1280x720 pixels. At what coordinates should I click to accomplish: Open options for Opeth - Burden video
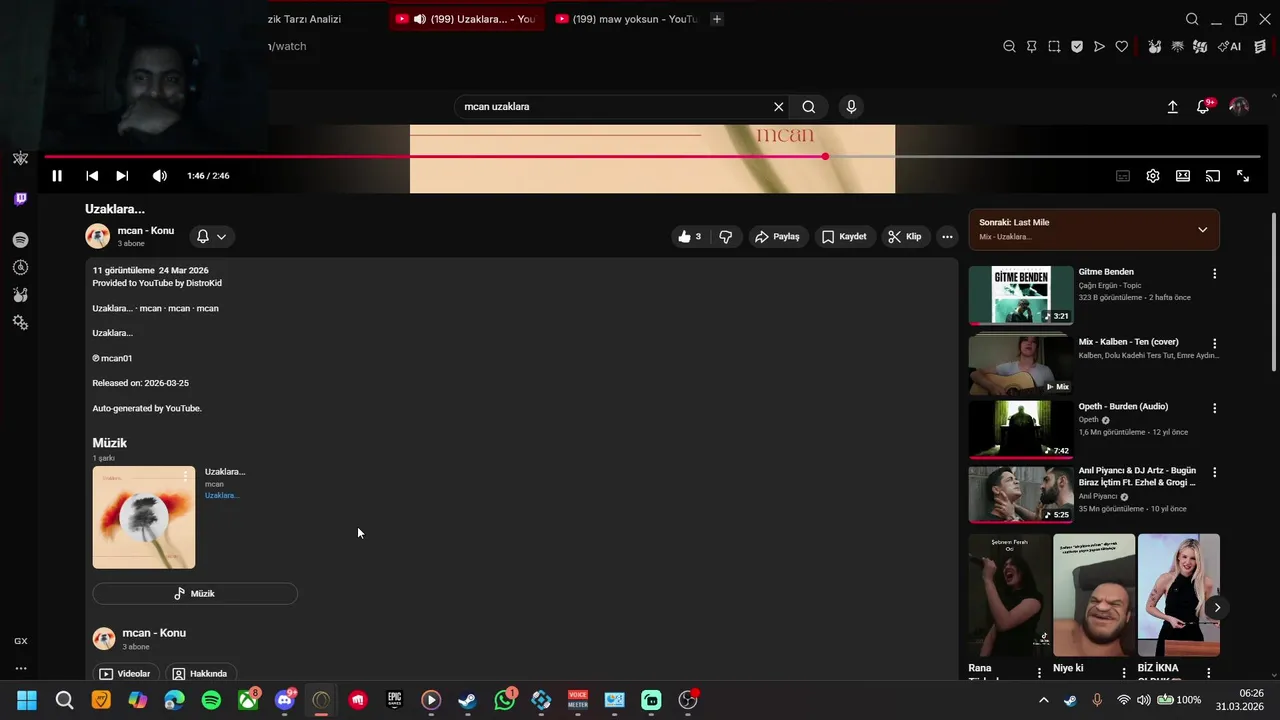[1215, 408]
